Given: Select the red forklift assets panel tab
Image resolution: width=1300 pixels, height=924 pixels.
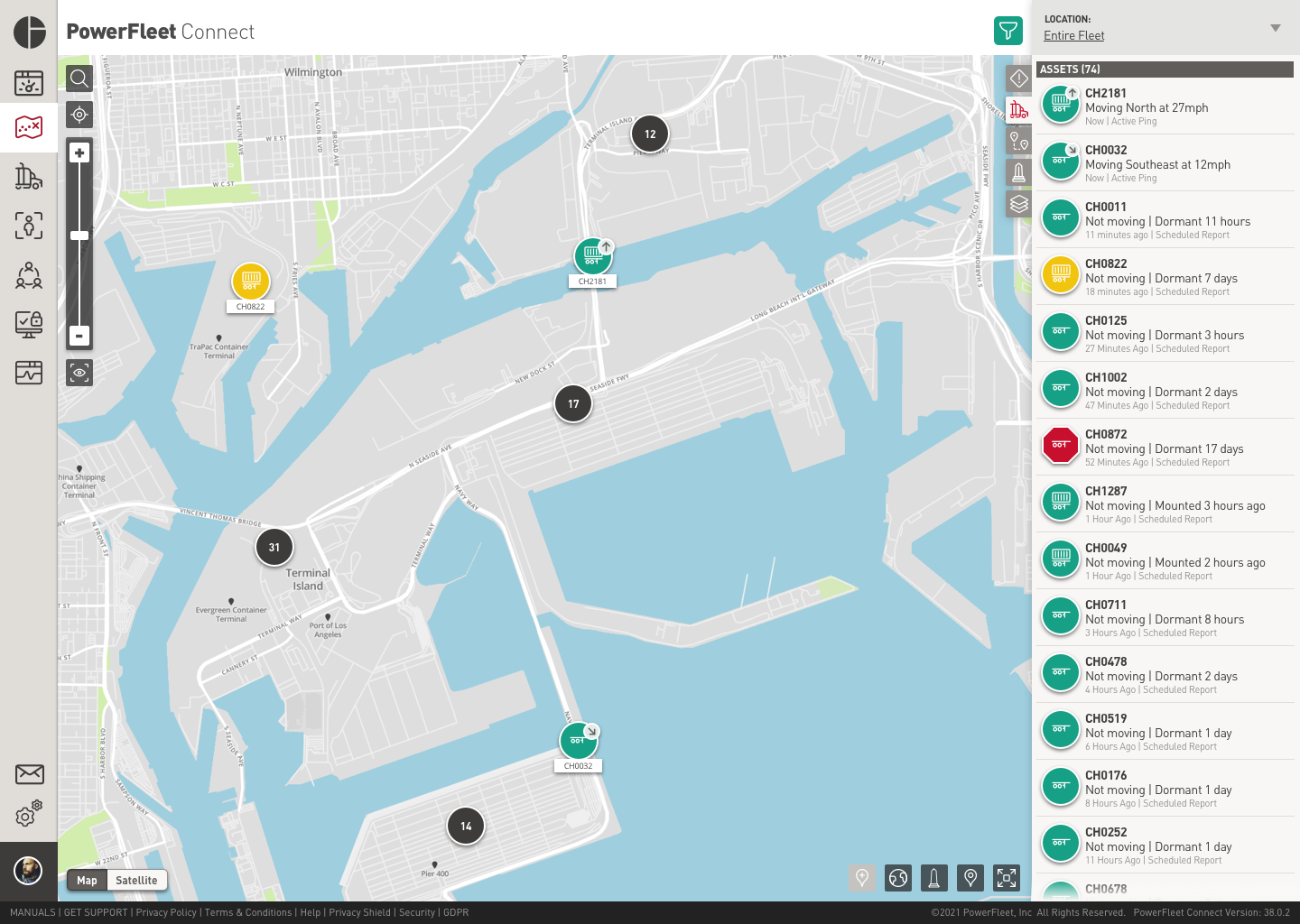Looking at the screenshot, I should pyautogui.click(x=1019, y=110).
